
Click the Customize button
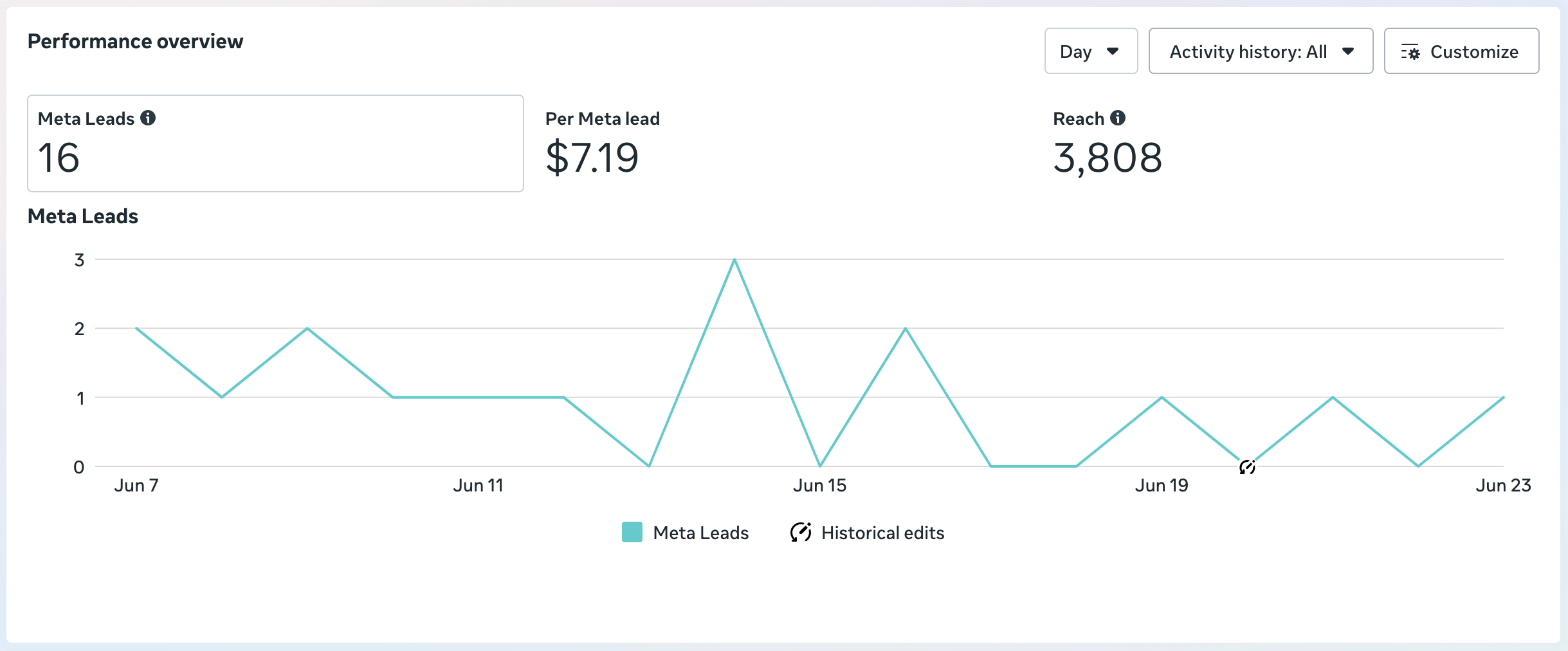(x=1461, y=51)
